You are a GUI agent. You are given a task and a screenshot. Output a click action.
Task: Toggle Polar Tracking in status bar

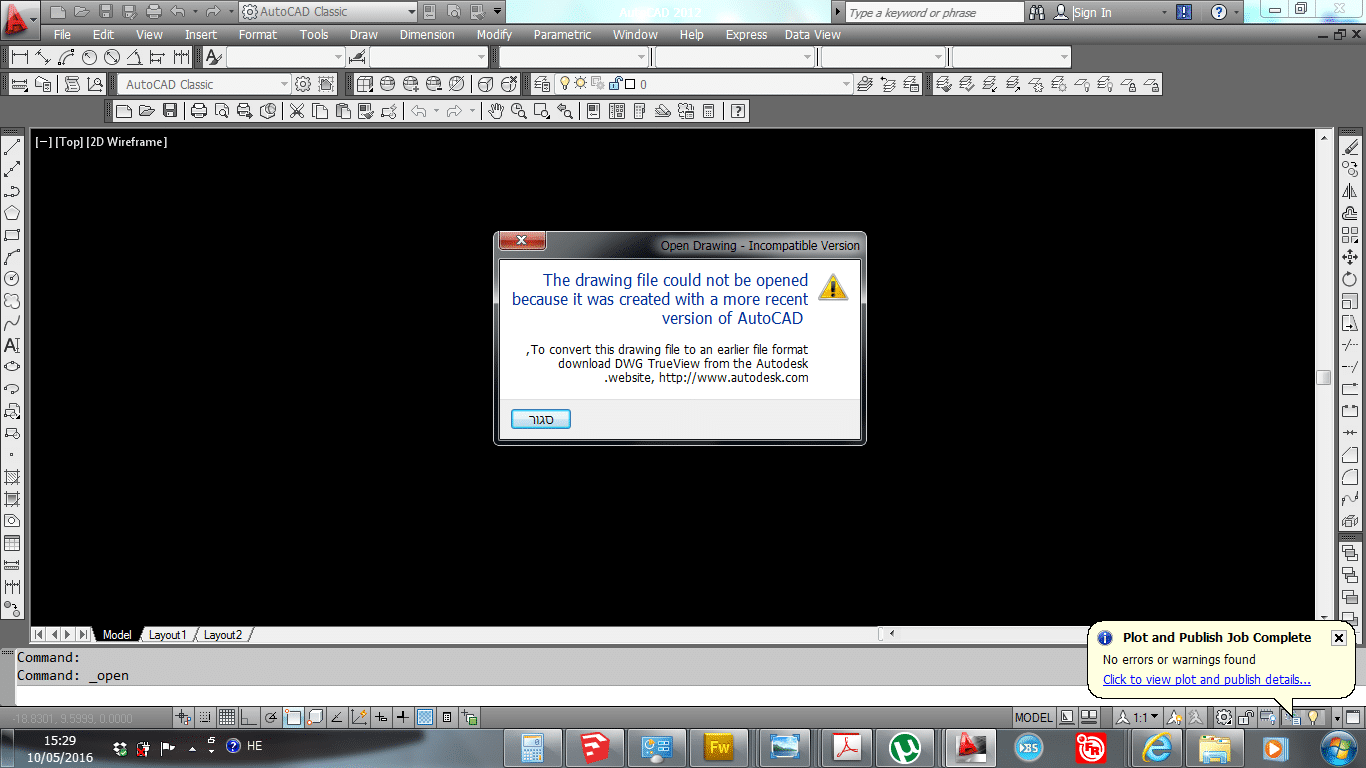pyautogui.click(x=271, y=717)
